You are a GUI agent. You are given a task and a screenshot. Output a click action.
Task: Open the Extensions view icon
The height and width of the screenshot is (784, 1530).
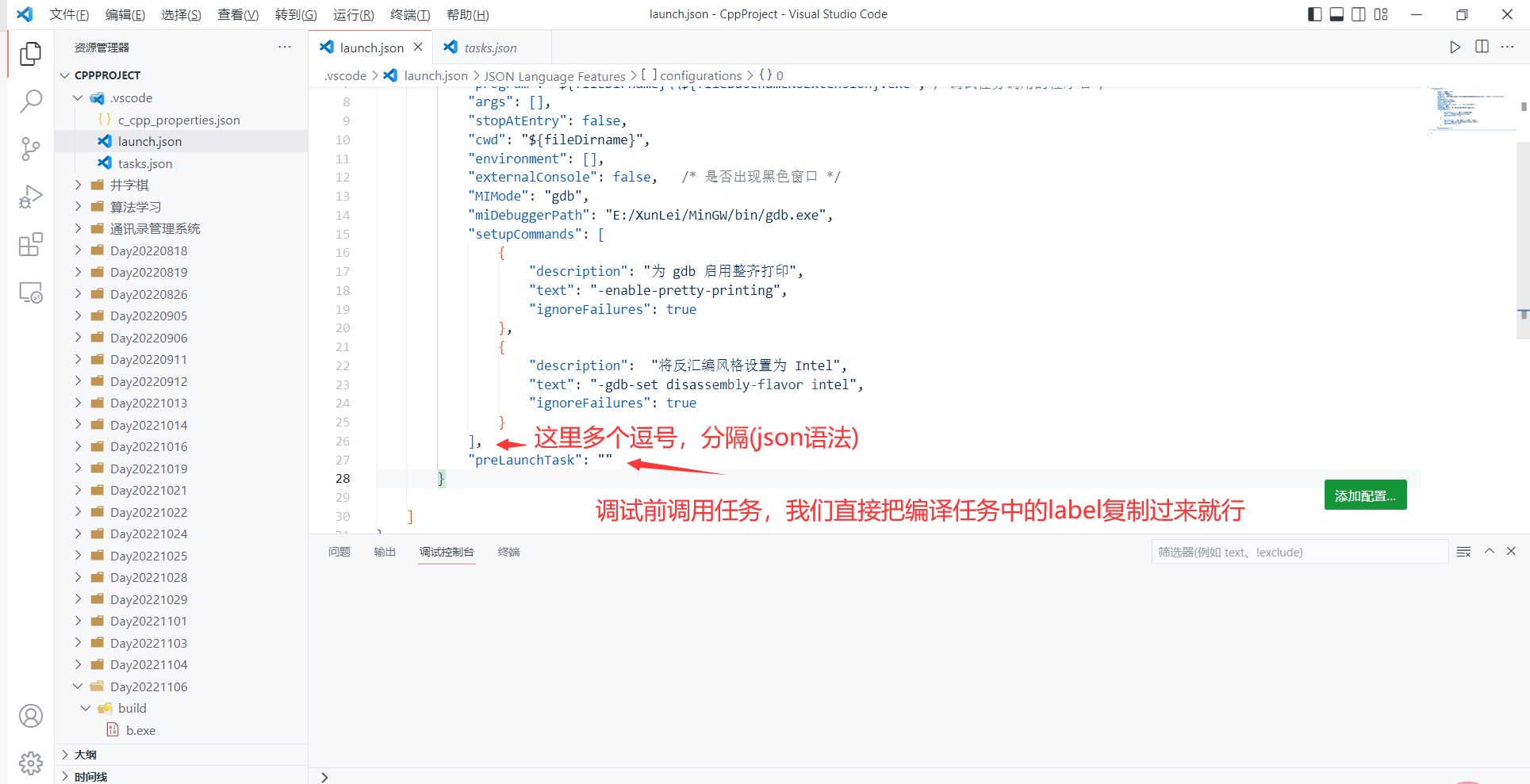(30, 245)
